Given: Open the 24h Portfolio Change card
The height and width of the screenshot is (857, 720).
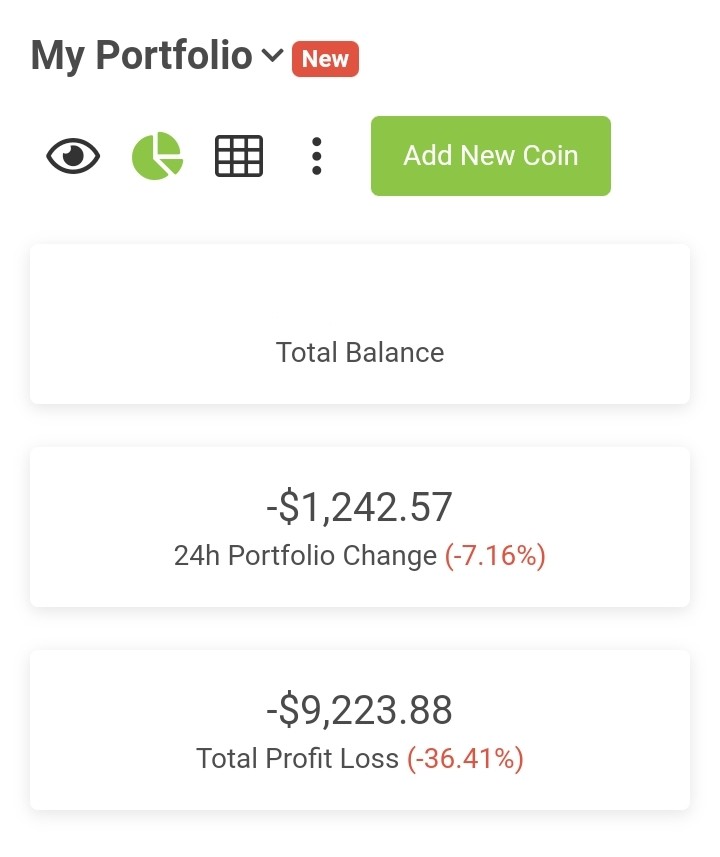Looking at the screenshot, I should pos(360,527).
